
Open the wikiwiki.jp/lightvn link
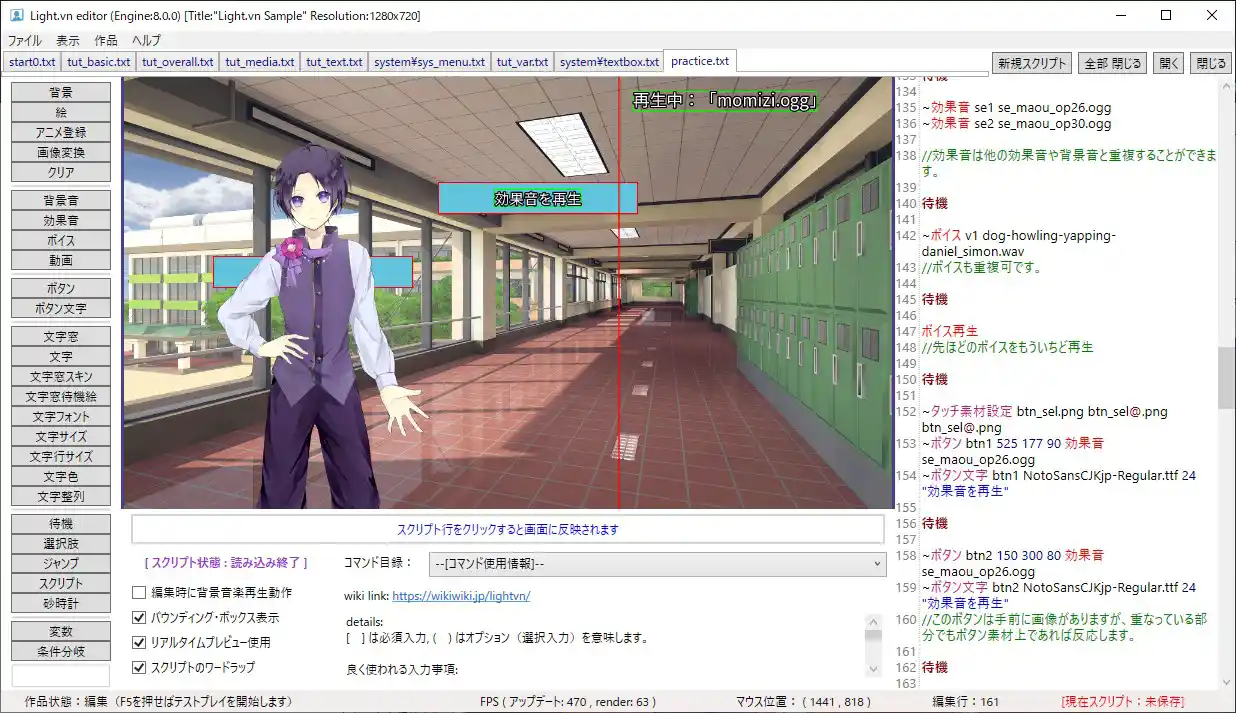[x=460, y=596]
